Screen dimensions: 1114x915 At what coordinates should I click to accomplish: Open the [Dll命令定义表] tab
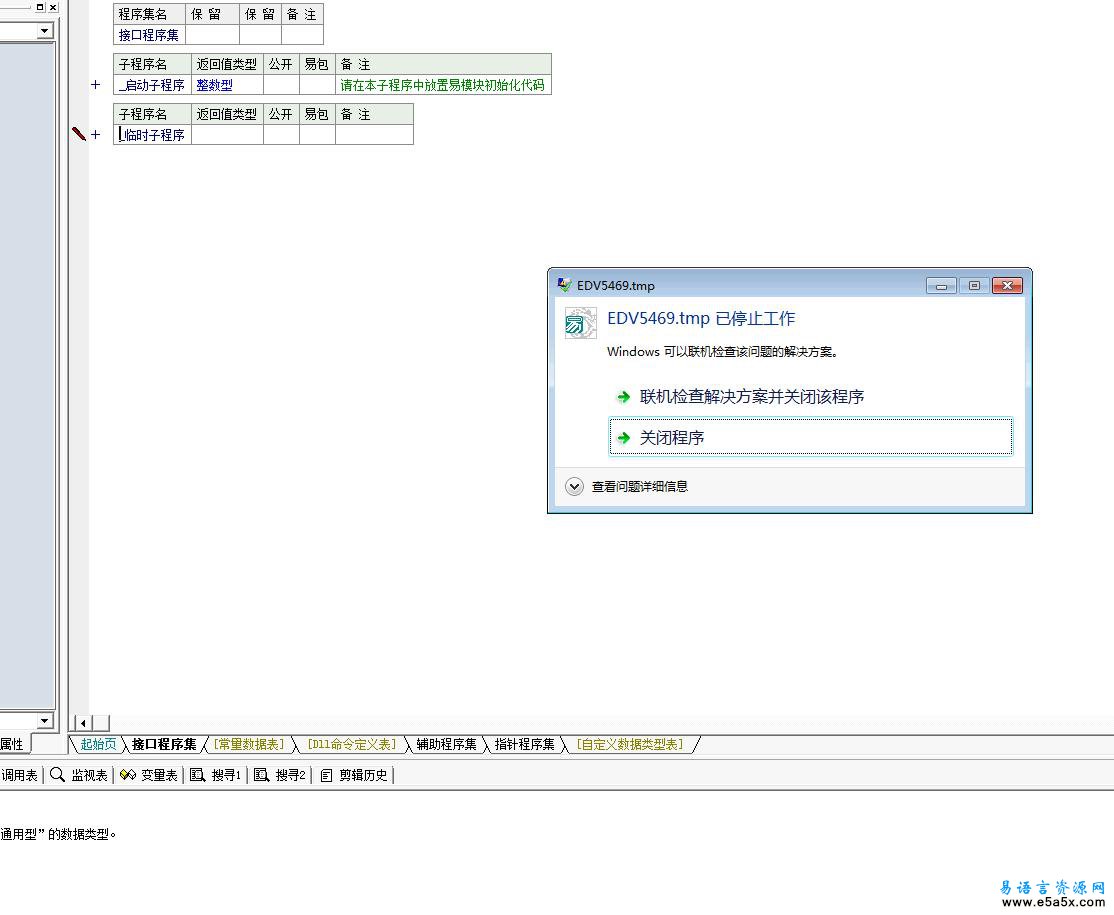pyautogui.click(x=352, y=744)
